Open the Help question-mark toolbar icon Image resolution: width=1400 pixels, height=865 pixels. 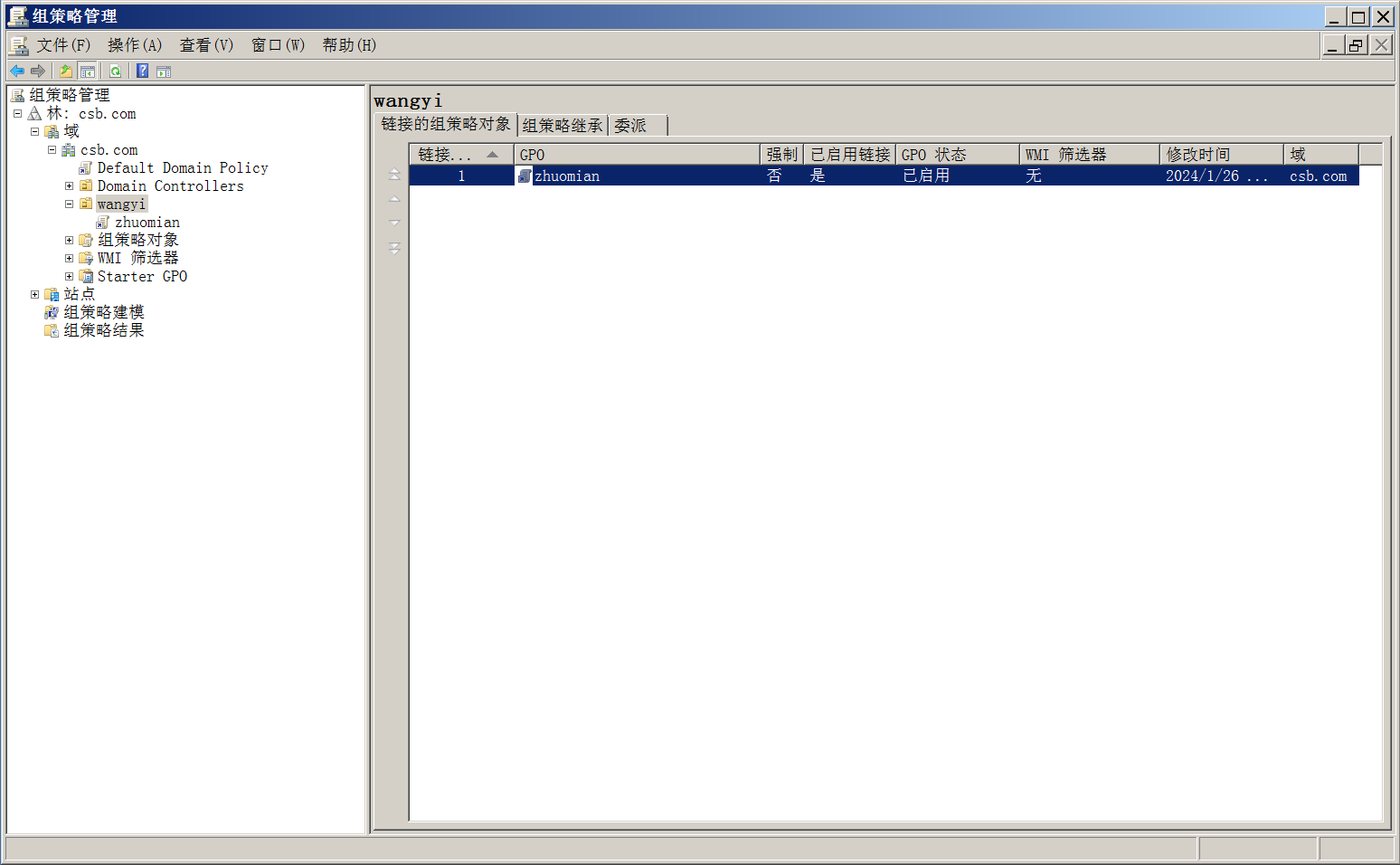pyautogui.click(x=142, y=71)
